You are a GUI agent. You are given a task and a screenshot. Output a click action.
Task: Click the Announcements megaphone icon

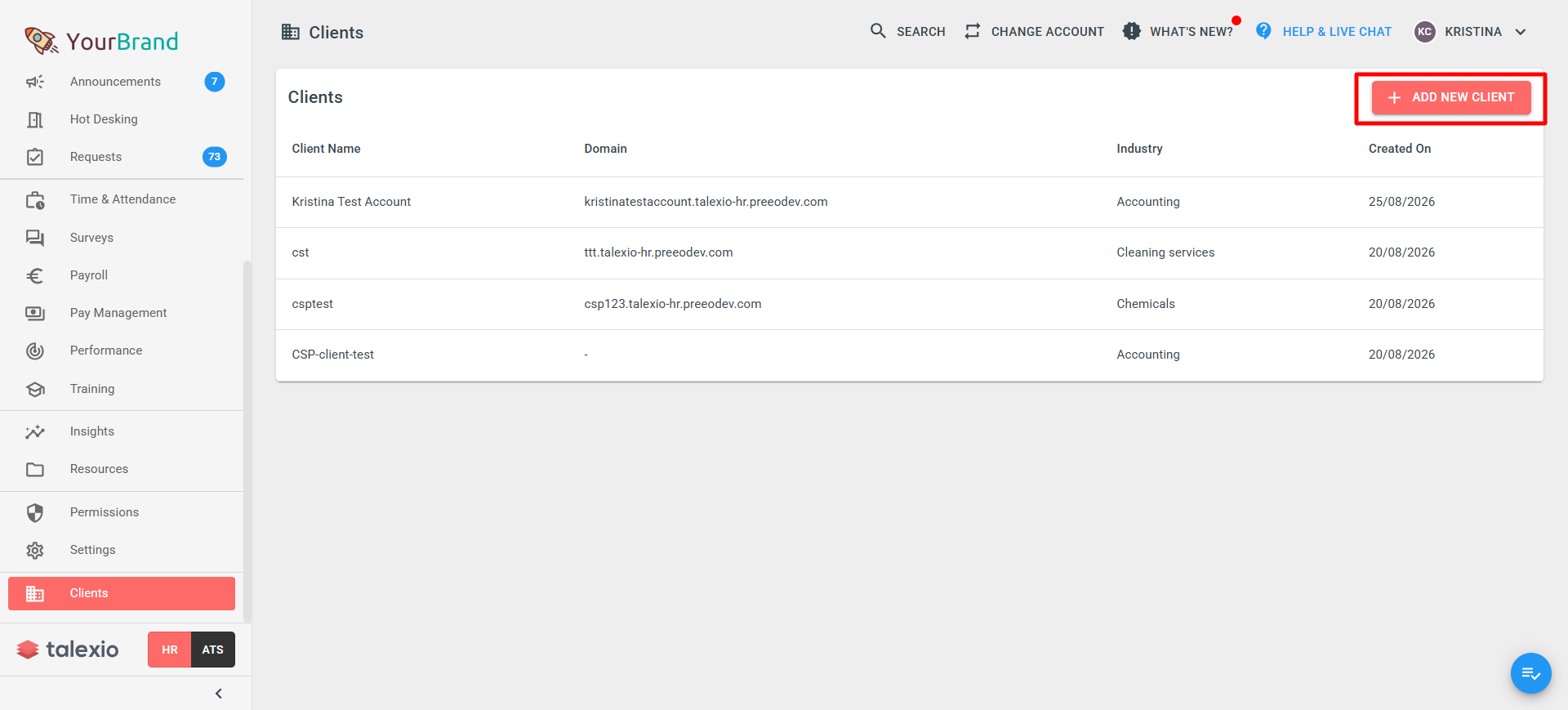click(x=35, y=82)
